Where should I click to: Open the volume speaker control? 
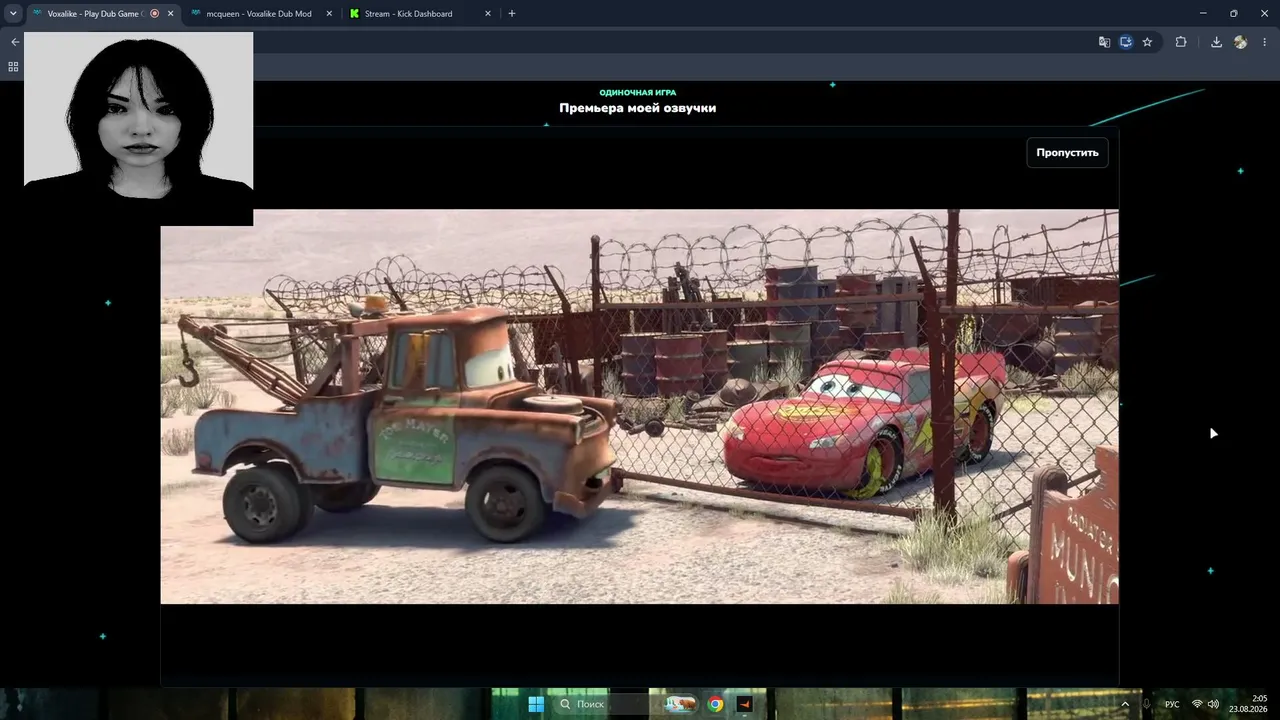tap(1214, 704)
